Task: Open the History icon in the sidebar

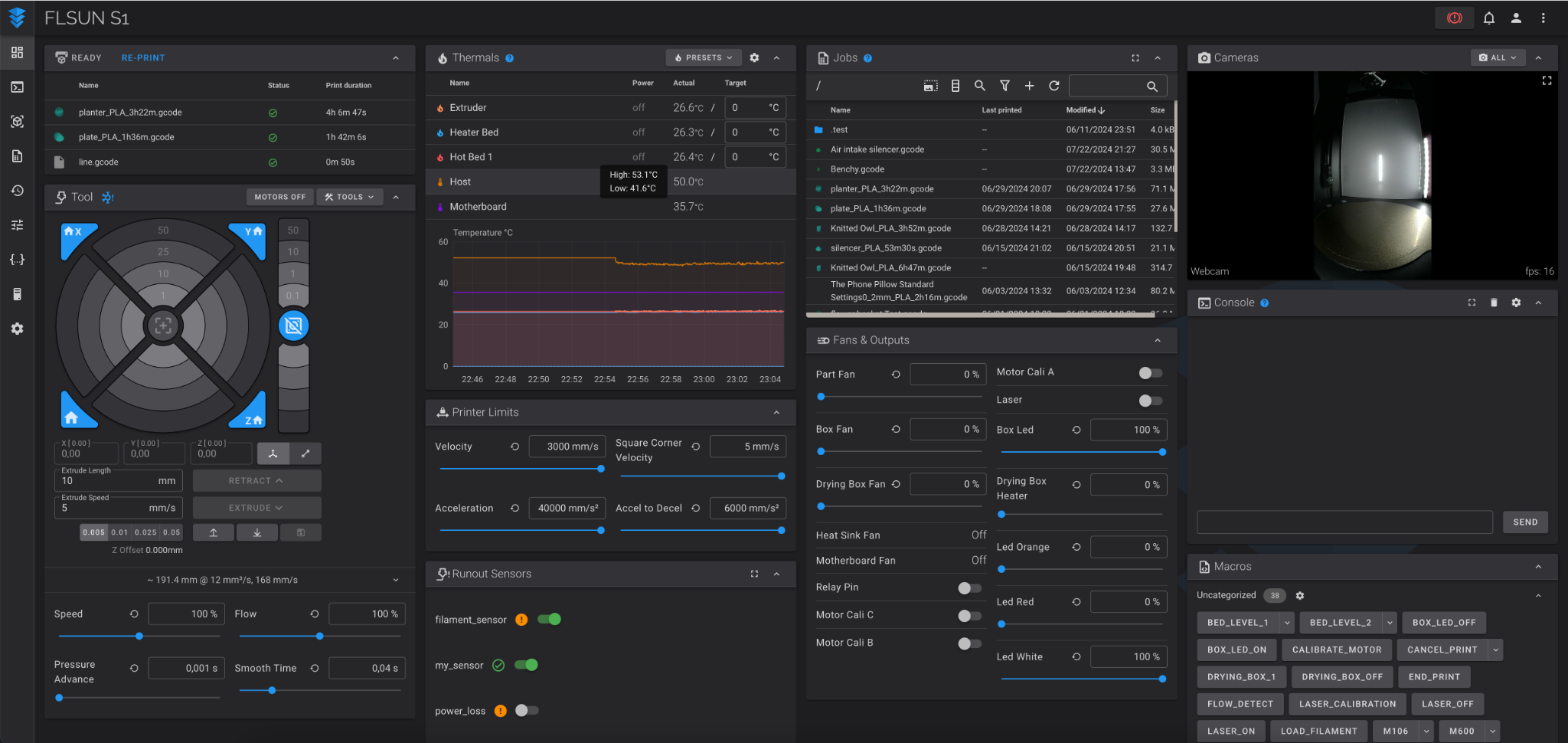Action: coord(17,191)
